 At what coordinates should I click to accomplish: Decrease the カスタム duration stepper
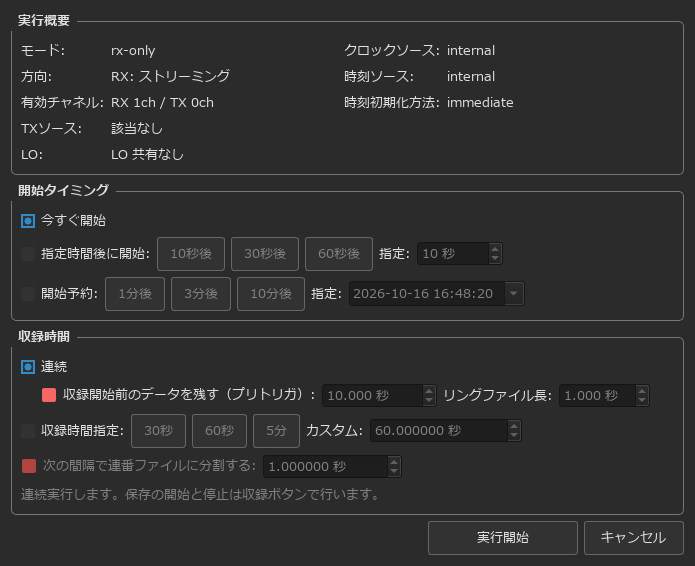pos(514,436)
